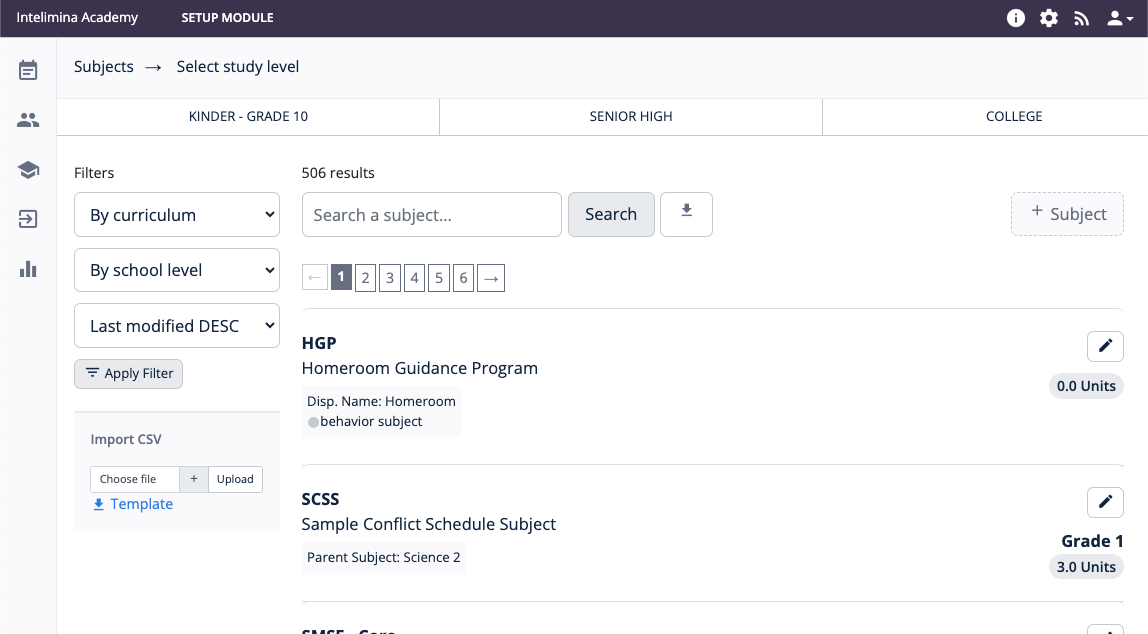Image resolution: width=1148 pixels, height=634 pixels.
Task: Click the sign-in arrow sidebar icon
Action: click(28, 219)
